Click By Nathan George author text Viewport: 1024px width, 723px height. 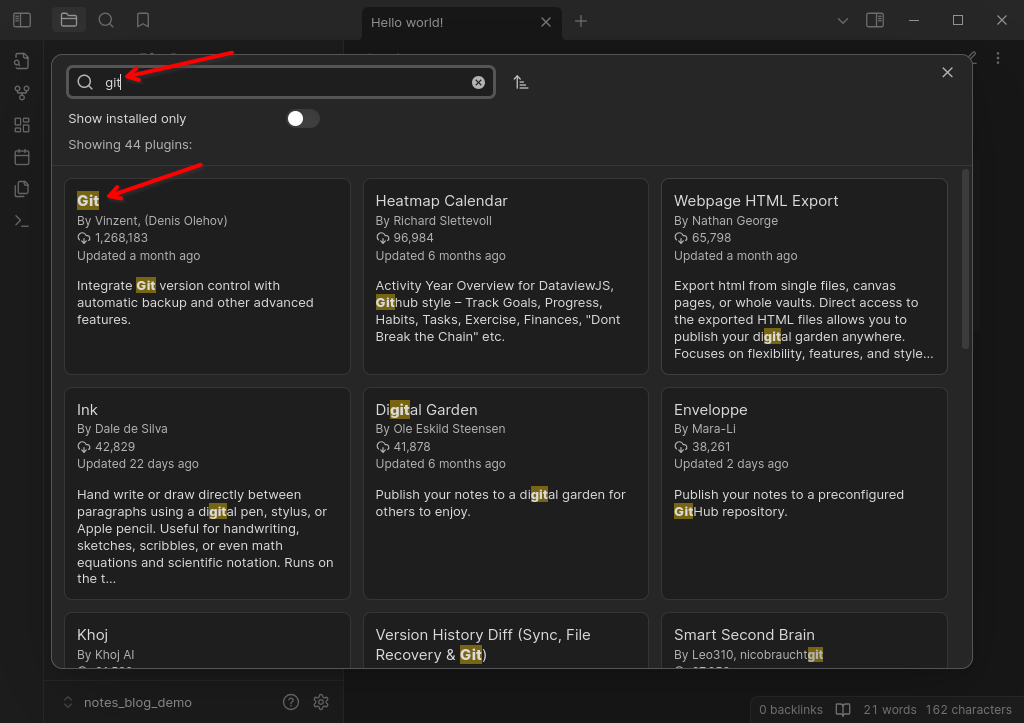click(x=726, y=221)
